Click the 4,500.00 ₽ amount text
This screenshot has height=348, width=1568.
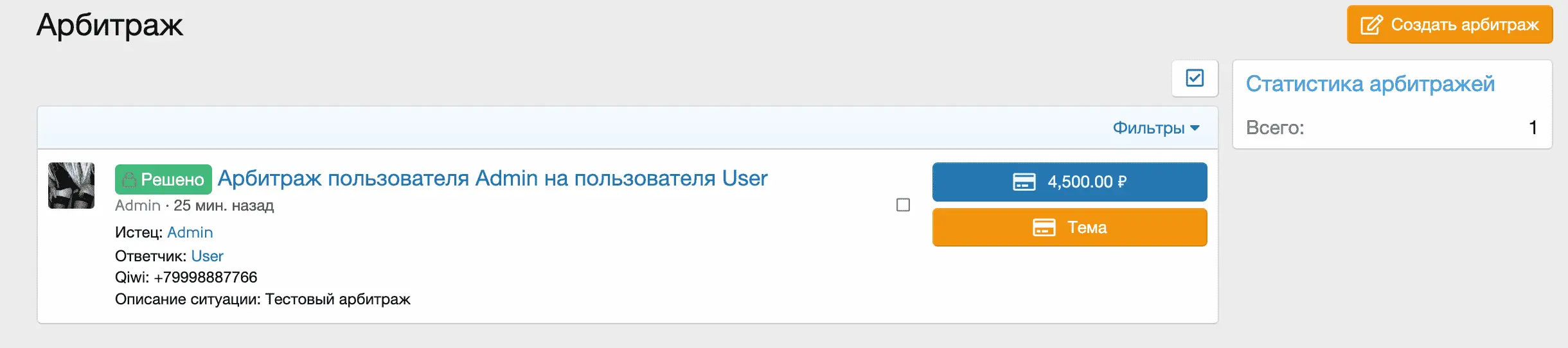click(x=1087, y=182)
